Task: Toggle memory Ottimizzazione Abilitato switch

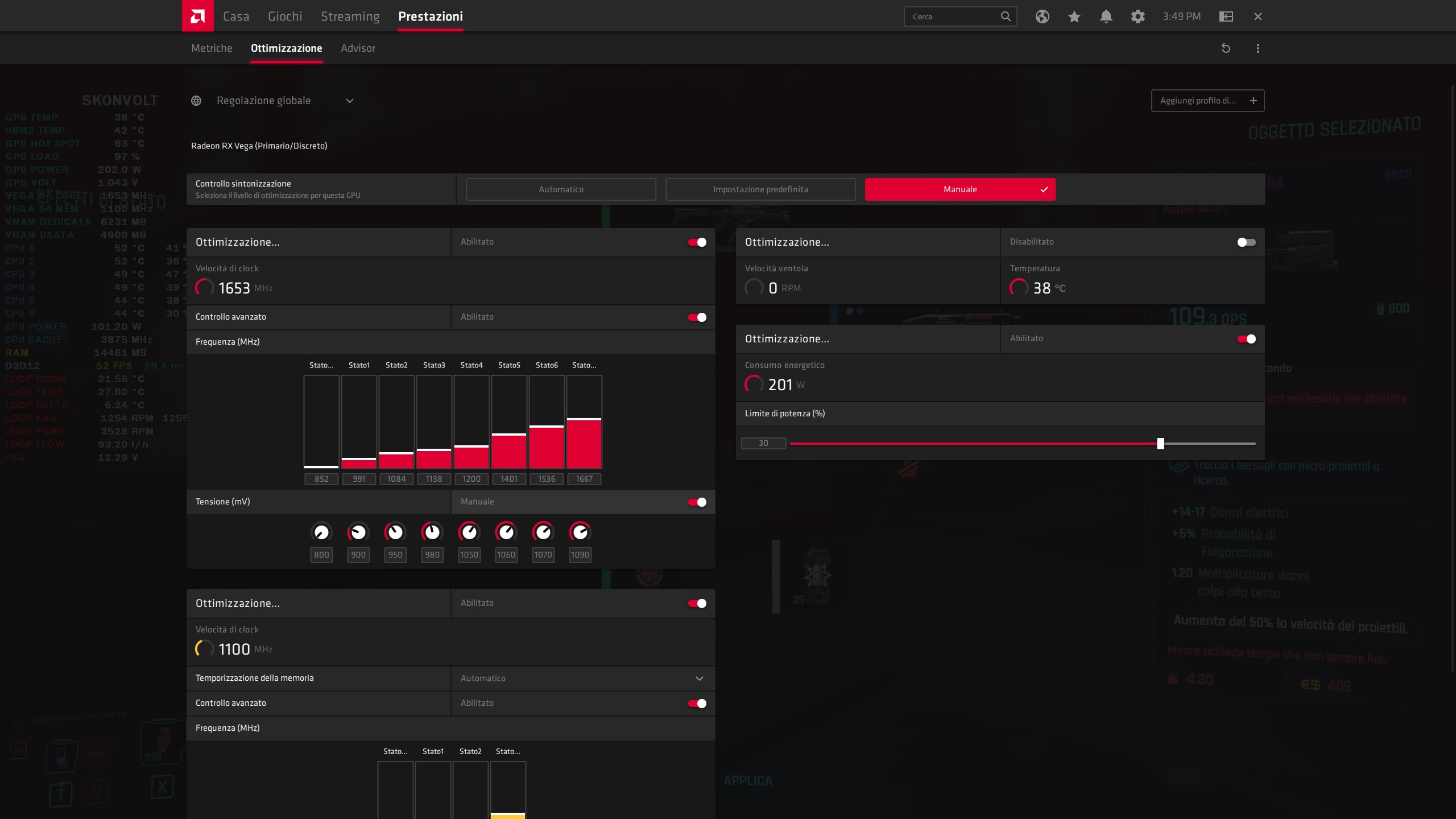Action: point(697,603)
